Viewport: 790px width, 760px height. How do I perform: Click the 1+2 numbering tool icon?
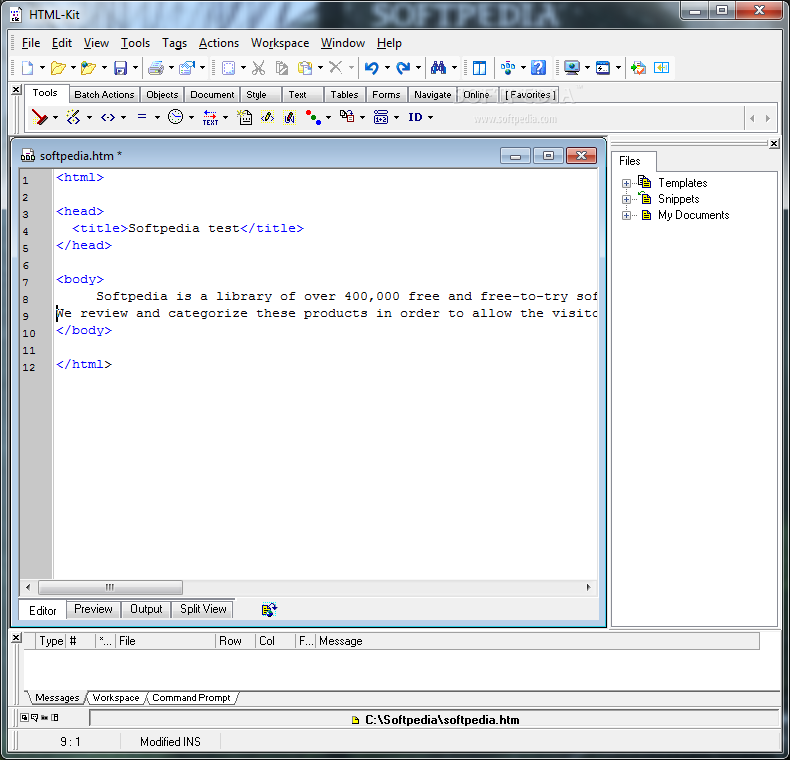pos(381,117)
